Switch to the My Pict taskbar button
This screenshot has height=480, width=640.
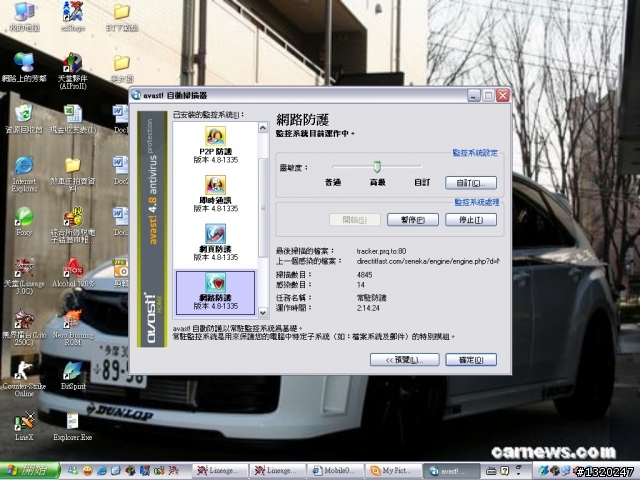tap(393, 471)
